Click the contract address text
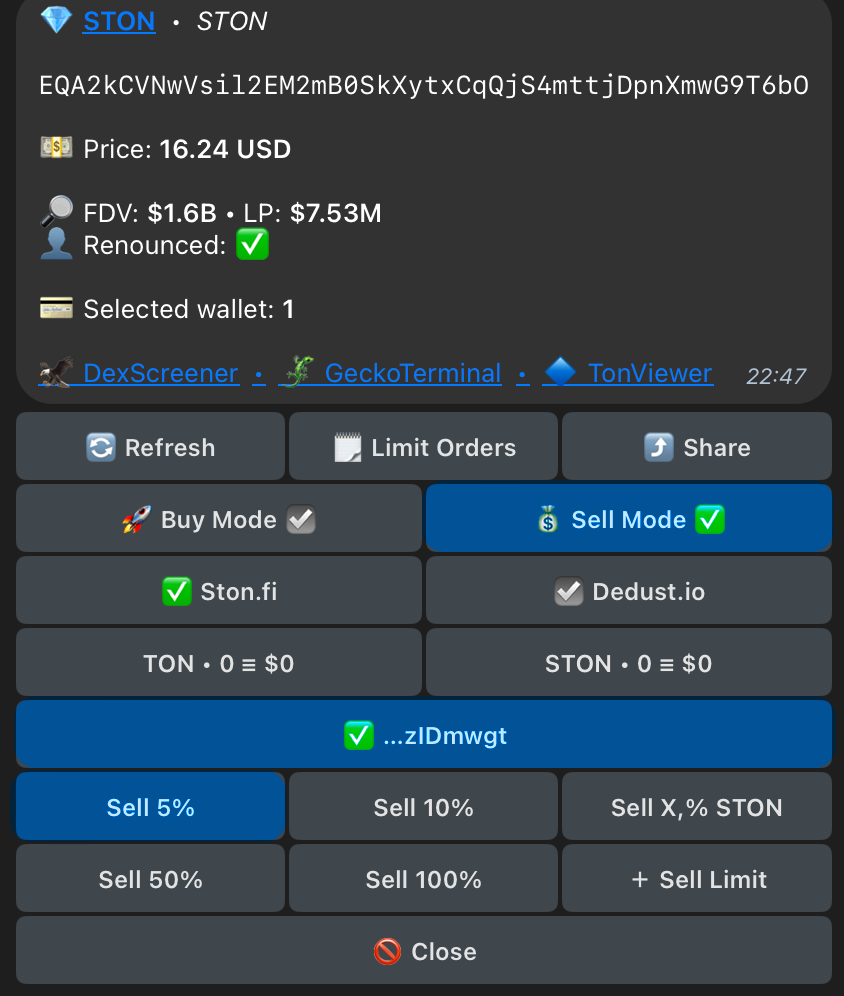 [424, 85]
